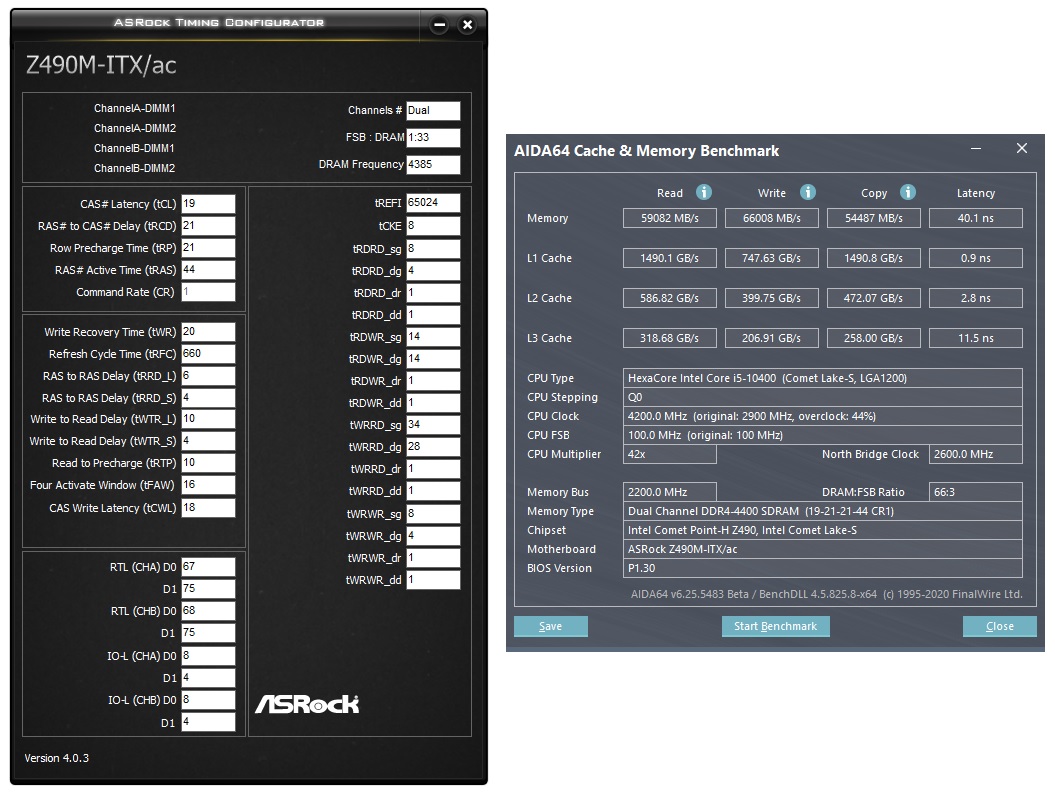Minimize the AIDA64 benchmark window
Screen dimensions: 1055x797
(976, 149)
